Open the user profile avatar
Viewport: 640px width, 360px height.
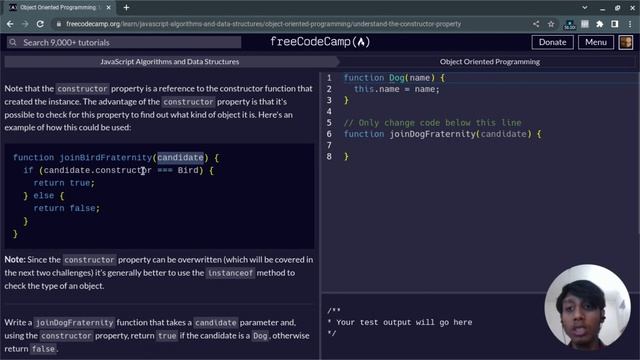(x=626, y=42)
